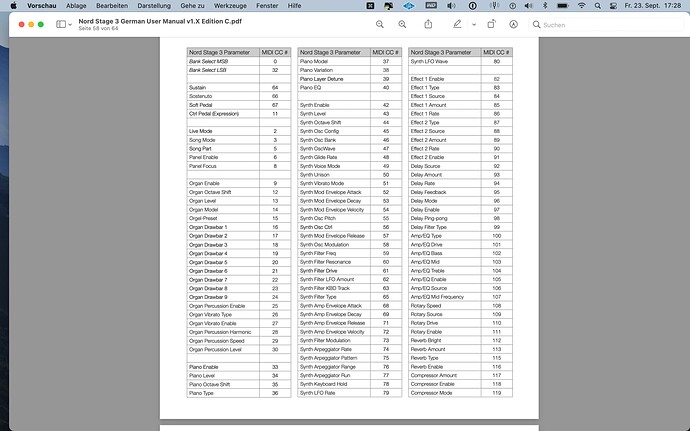Viewport: 690px width, 431px height.
Task: Click the WD drive menu bar icon
Action: pos(431,6)
